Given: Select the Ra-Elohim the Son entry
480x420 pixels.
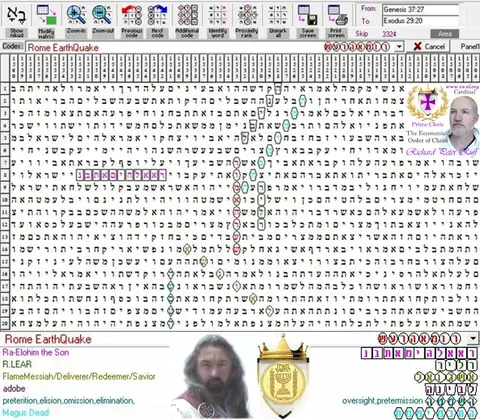Looking at the screenshot, I should [36, 352].
